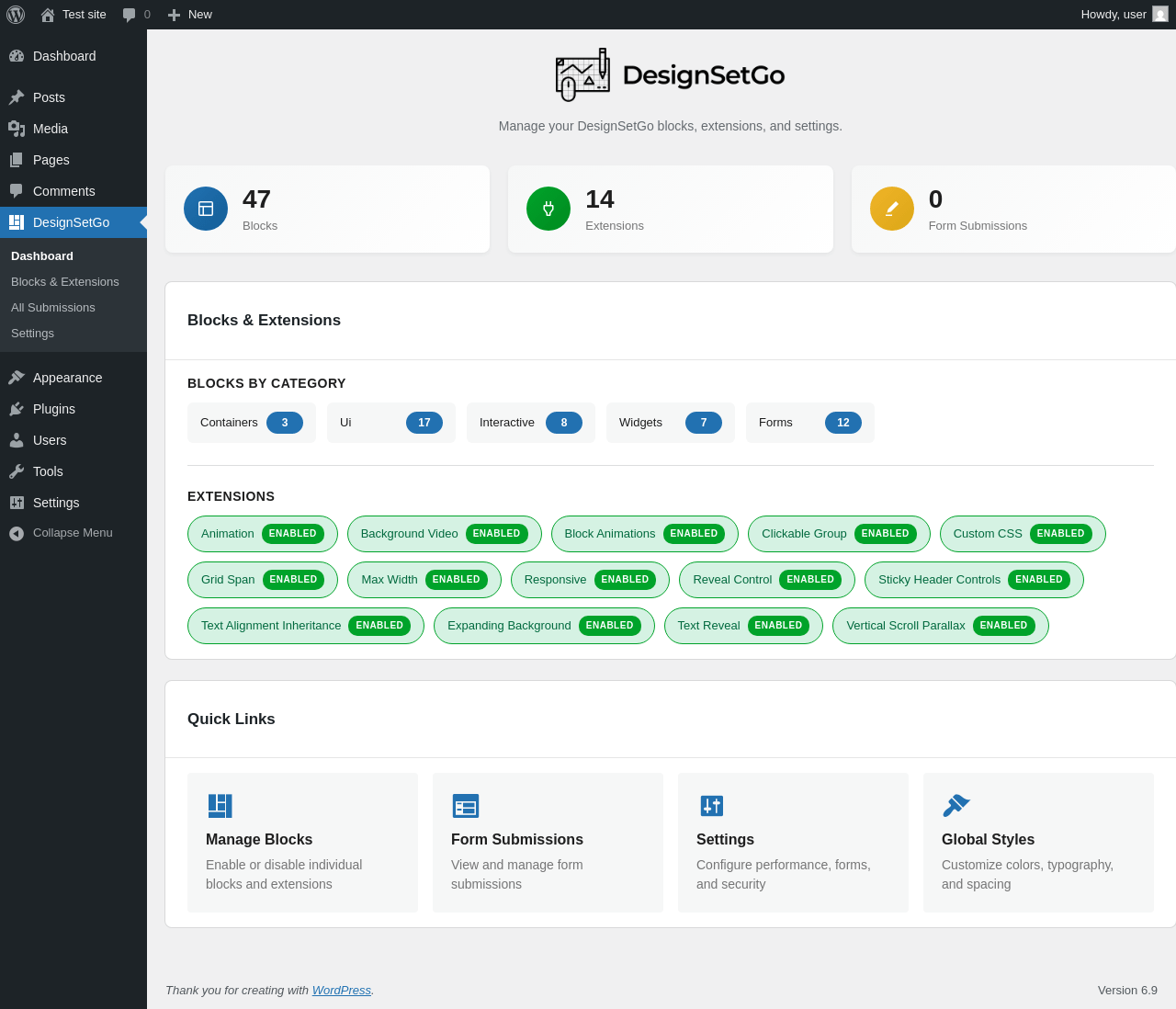Click the Collapse Menu arrow icon
This screenshot has height=1009, width=1176.
click(17, 533)
